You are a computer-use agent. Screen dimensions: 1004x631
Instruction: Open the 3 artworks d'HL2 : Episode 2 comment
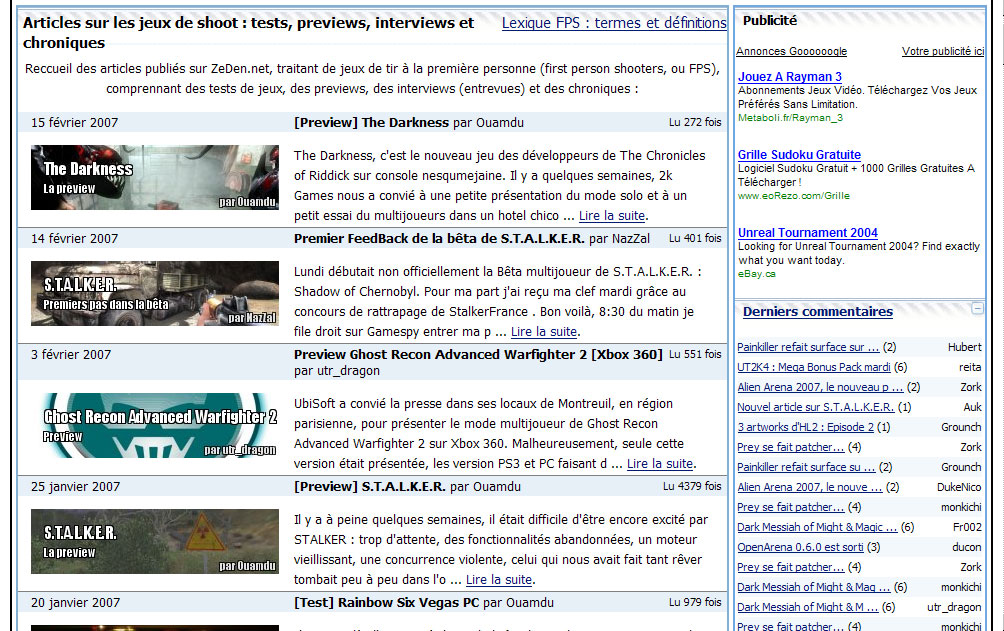coord(806,427)
